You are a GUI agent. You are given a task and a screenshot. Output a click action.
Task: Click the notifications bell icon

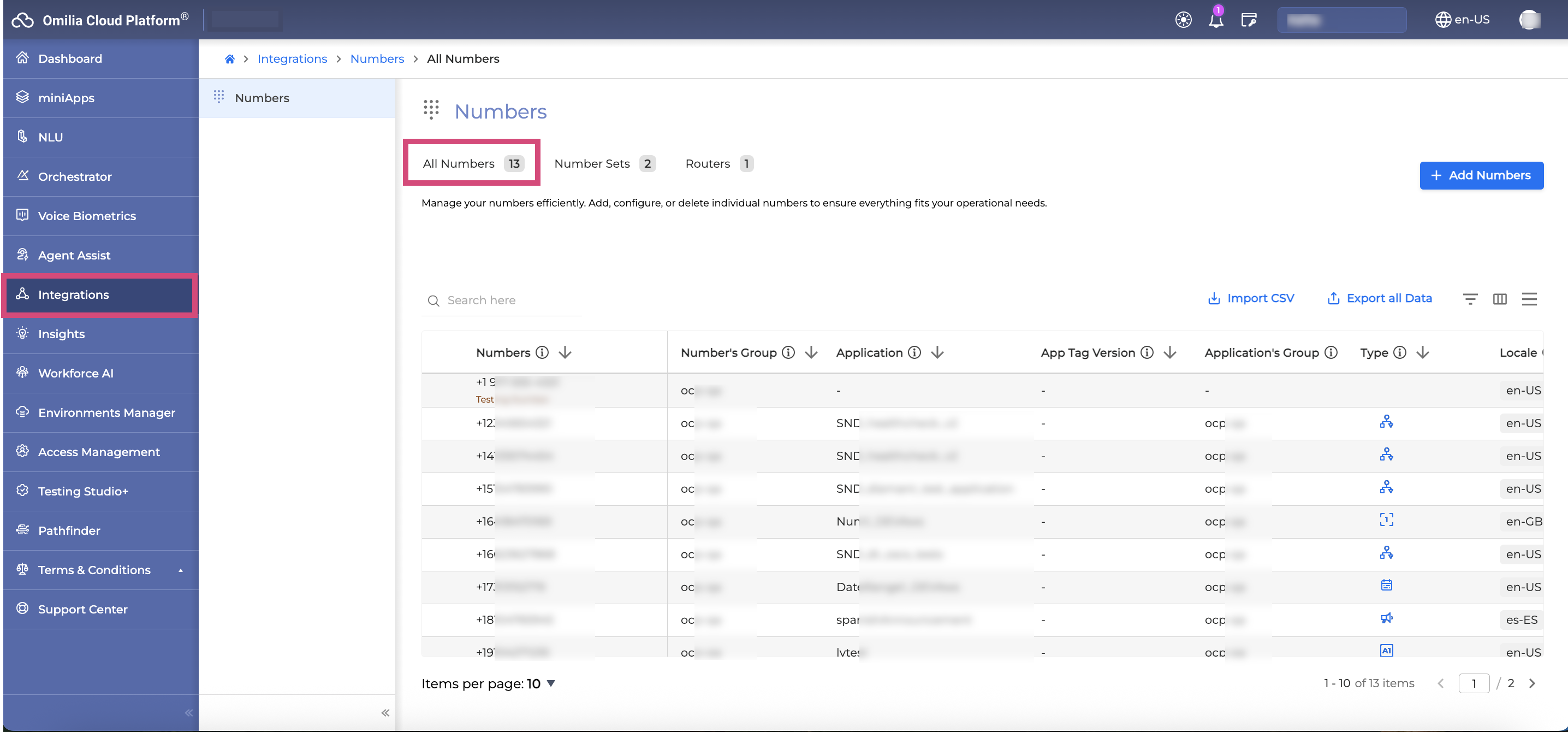(x=1215, y=20)
